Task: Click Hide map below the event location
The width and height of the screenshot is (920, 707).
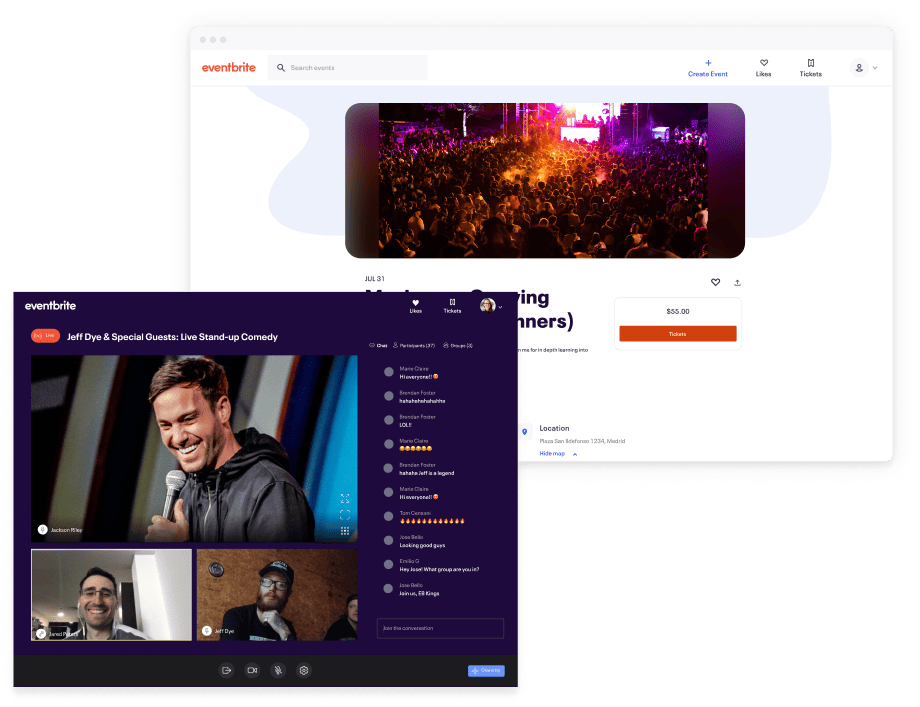Action: (x=551, y=453)
